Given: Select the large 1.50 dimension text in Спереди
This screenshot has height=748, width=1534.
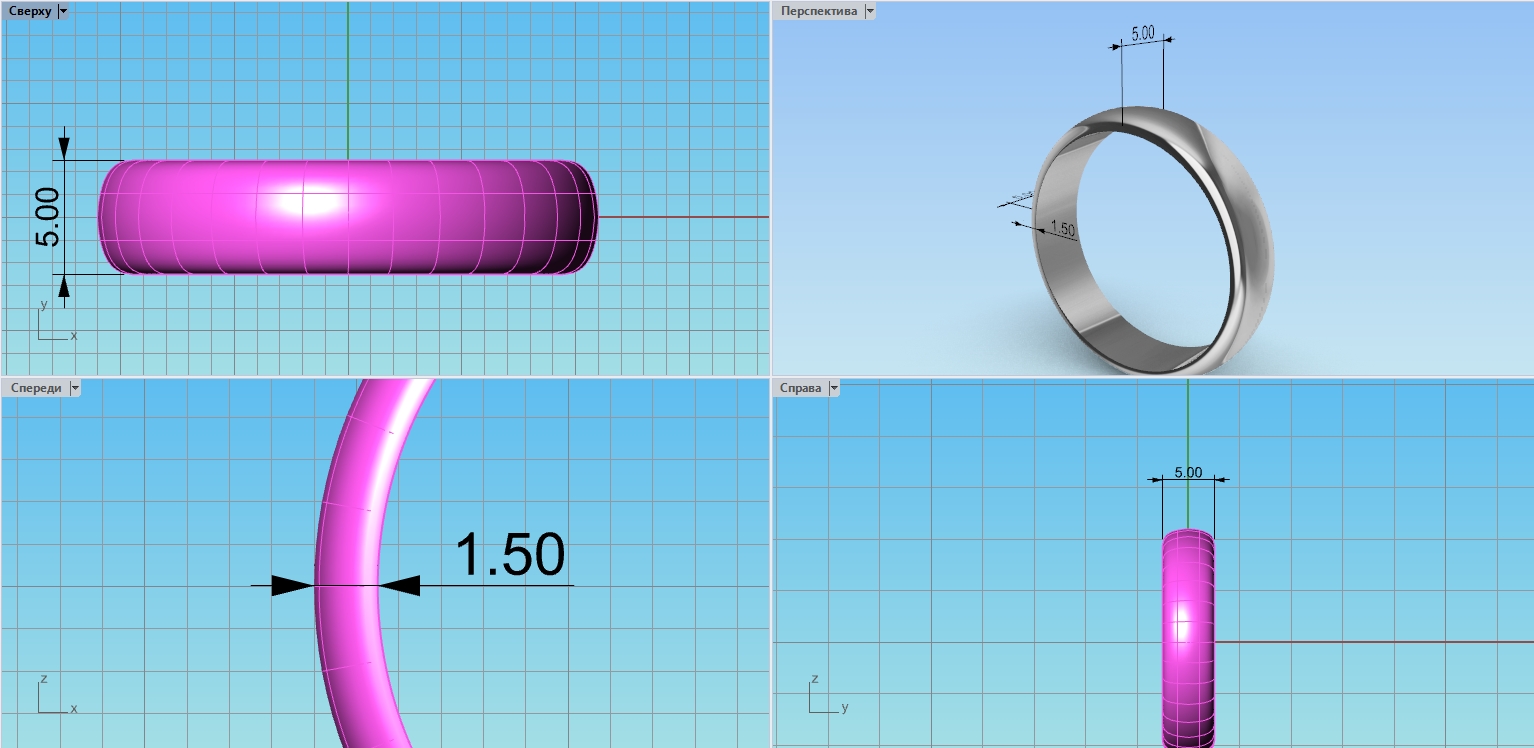Looking at the screenshot, I should (x=510, y=554).
